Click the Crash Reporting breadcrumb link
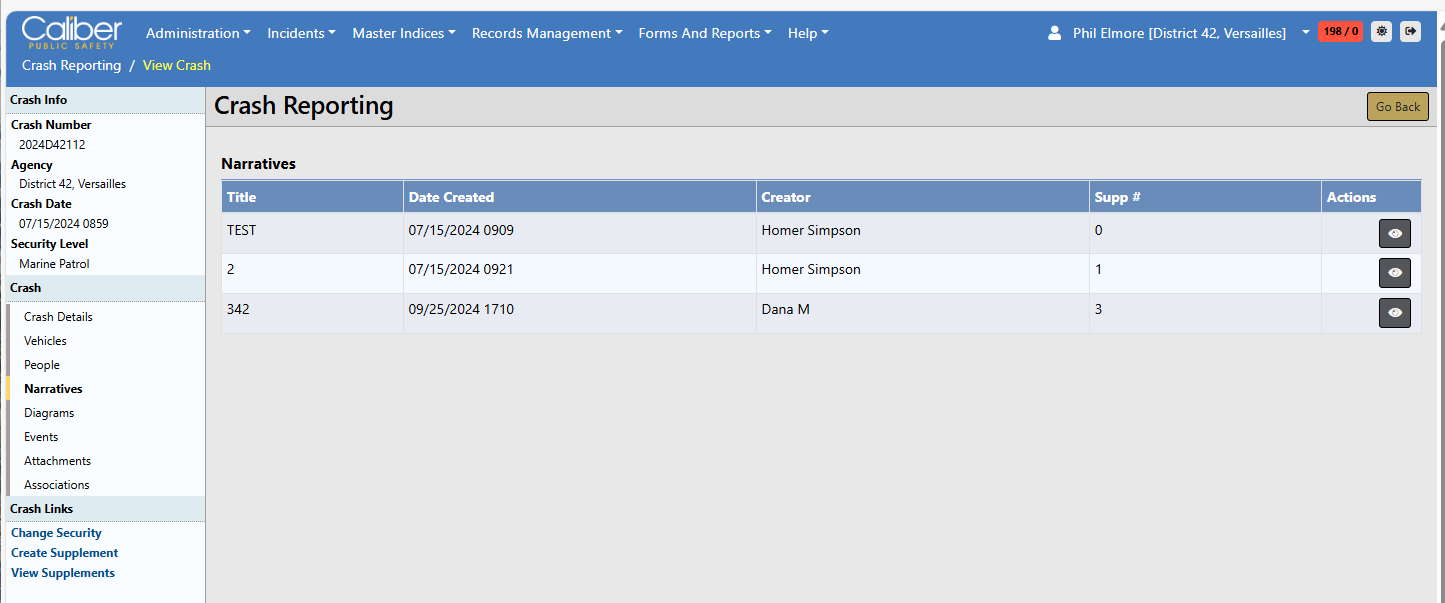The image size is (1445, 603). tap(71, 65)
